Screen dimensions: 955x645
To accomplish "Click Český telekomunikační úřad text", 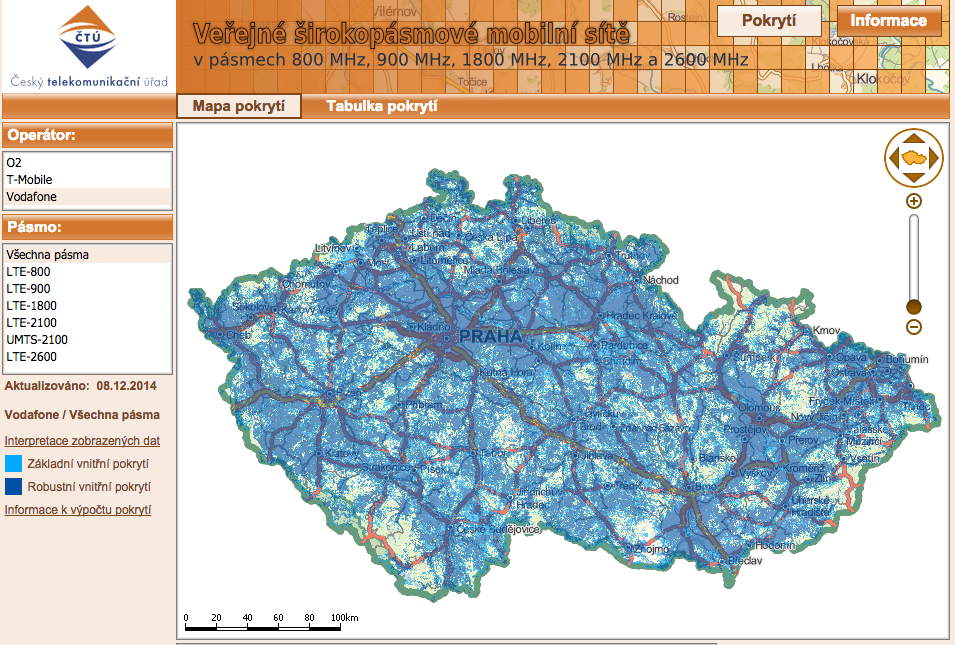I will tap(89, 82).
